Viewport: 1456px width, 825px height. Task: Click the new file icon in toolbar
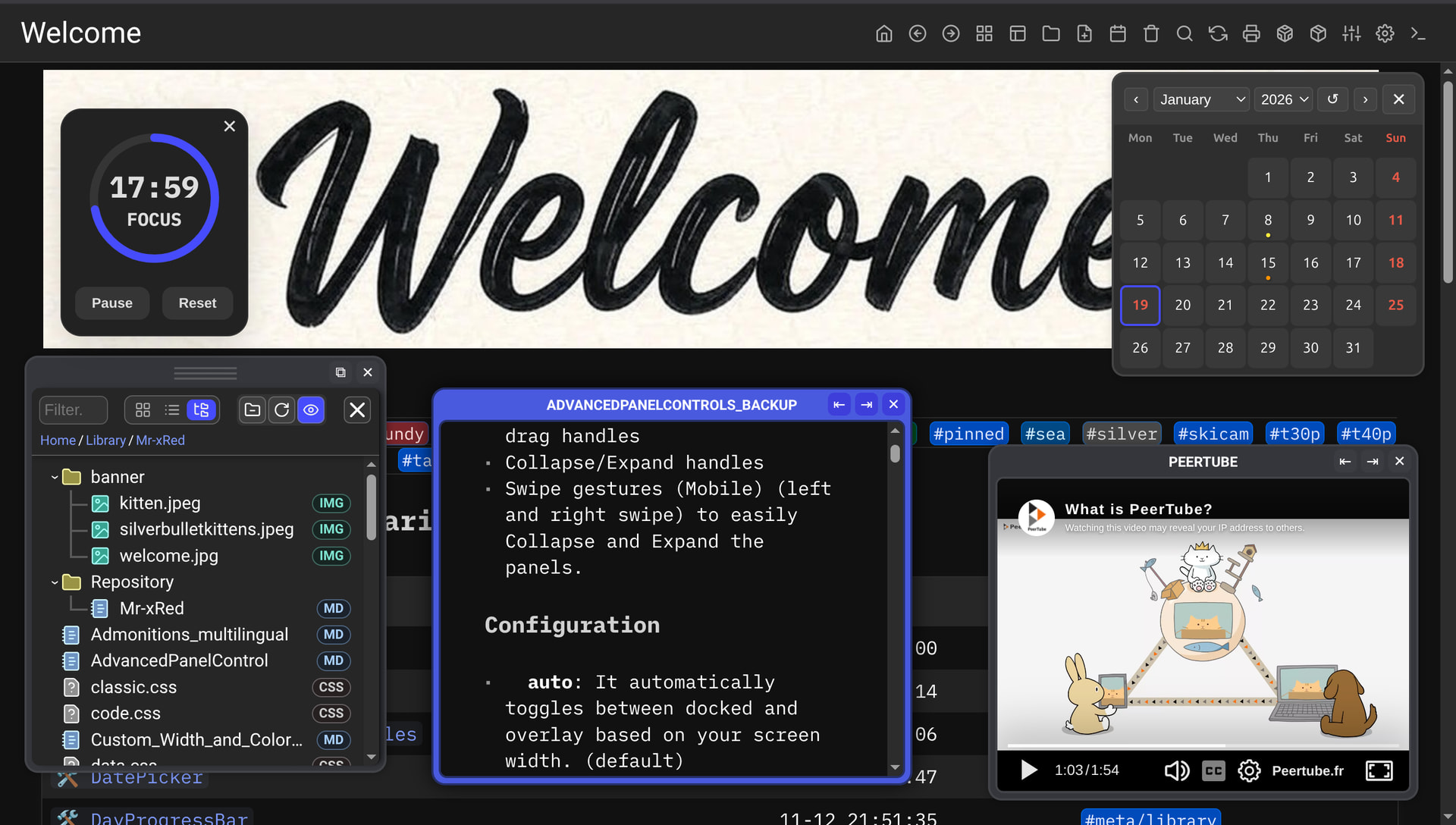point(1084,33)
